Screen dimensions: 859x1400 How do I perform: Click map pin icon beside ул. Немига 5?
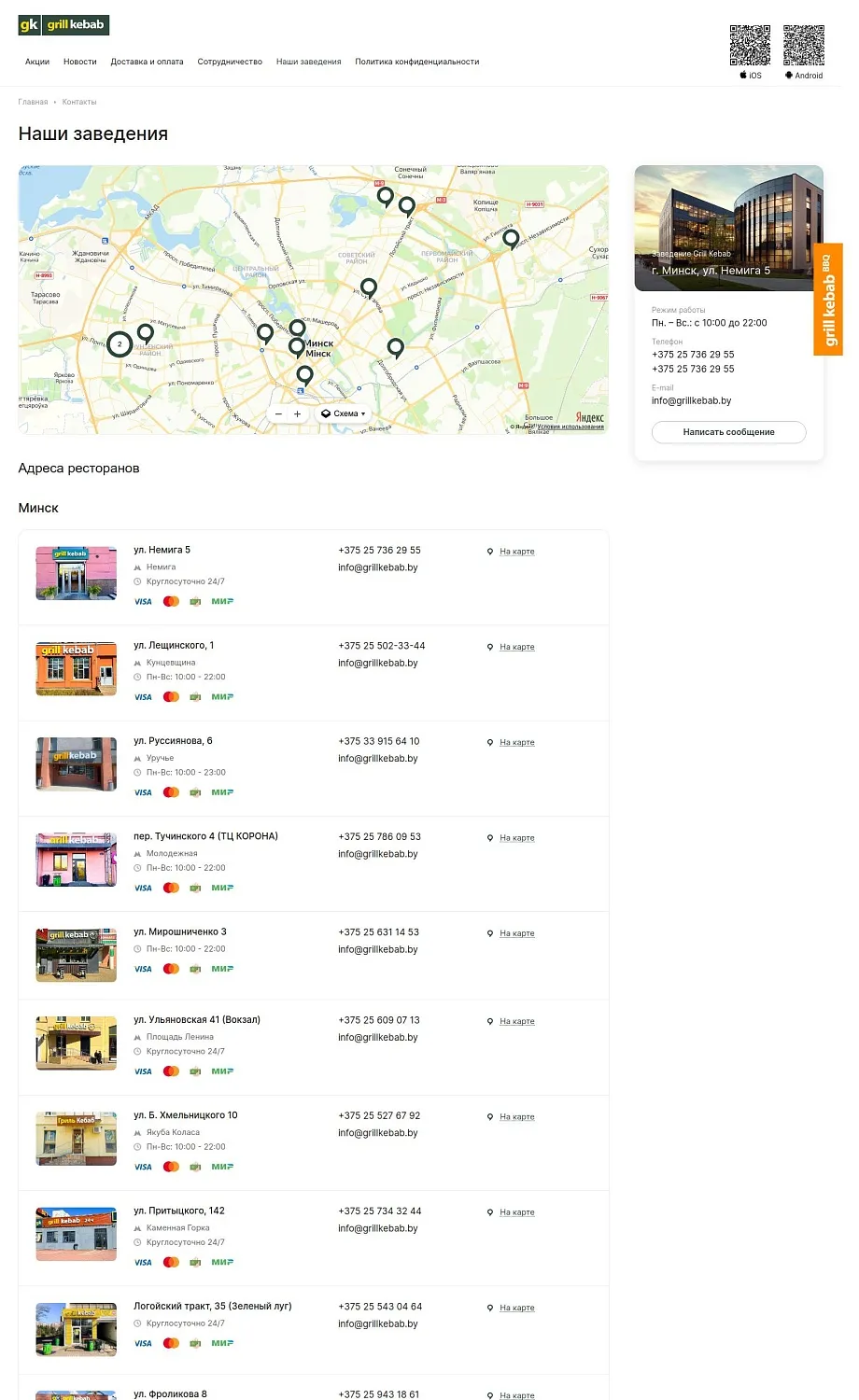[x=490, y=552]
